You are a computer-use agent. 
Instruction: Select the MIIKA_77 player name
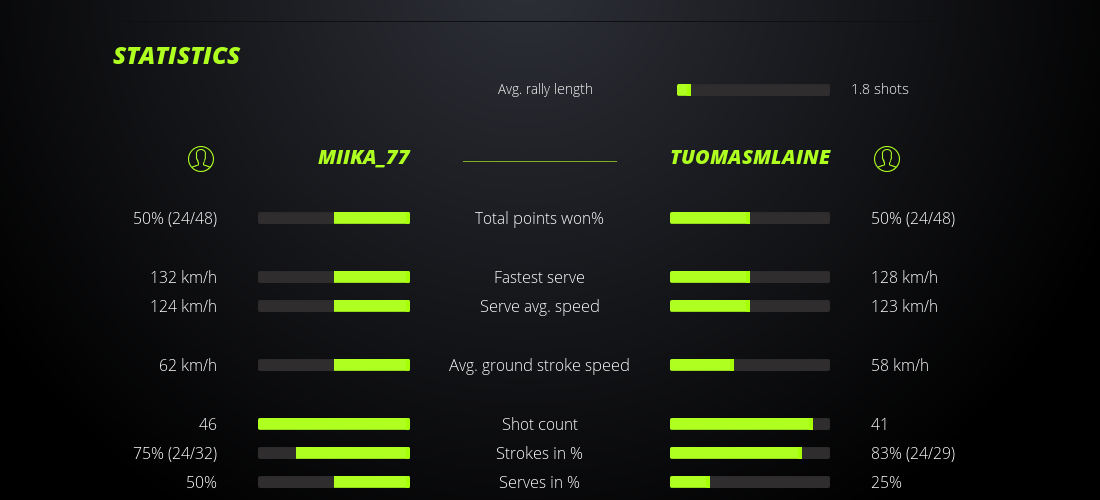[364, 158]
